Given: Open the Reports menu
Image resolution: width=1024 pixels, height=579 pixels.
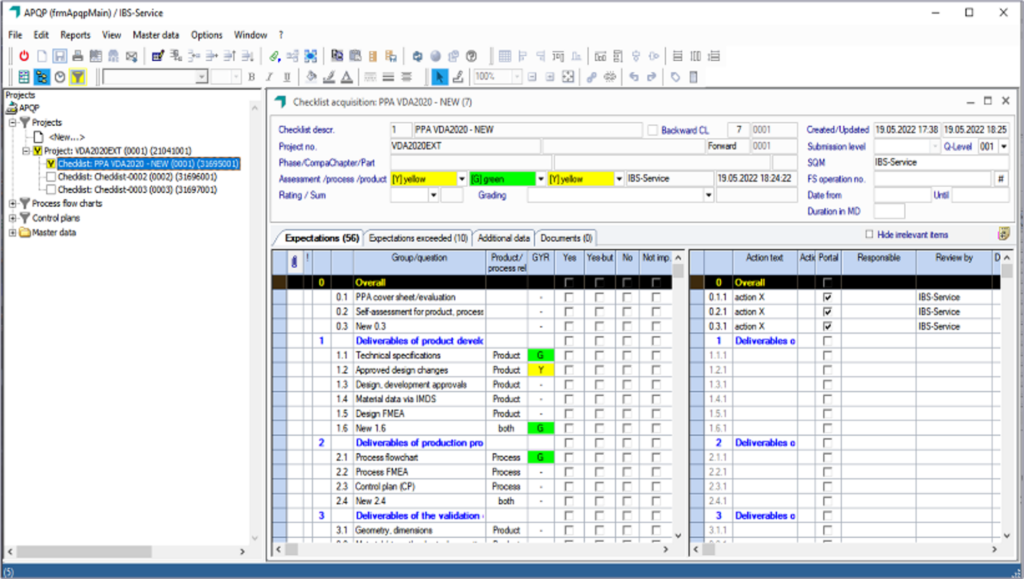Looking at the screenshot, I should tap(75, 35).
